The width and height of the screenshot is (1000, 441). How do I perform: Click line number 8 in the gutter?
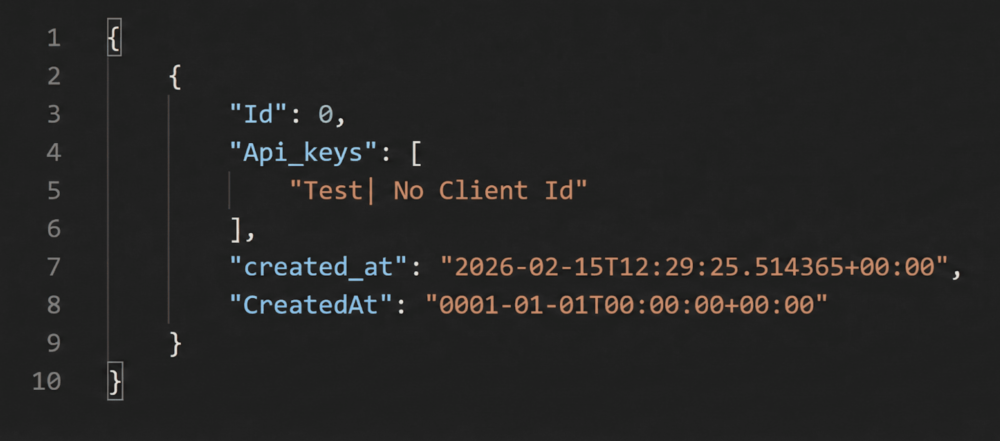(x=52, y=305)
